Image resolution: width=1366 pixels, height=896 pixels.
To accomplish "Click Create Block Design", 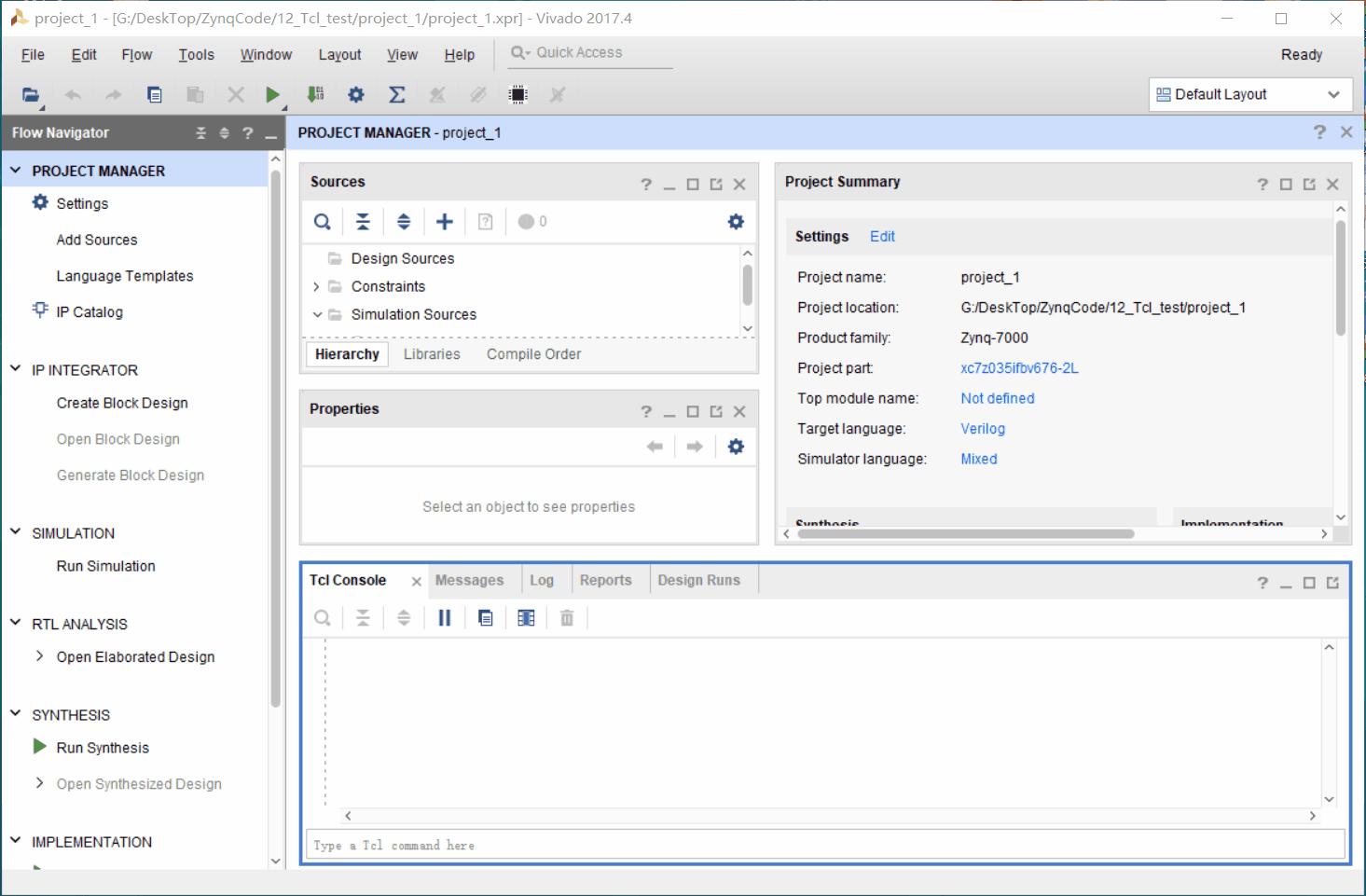I will pyautogui.click(x=122, y=403).
